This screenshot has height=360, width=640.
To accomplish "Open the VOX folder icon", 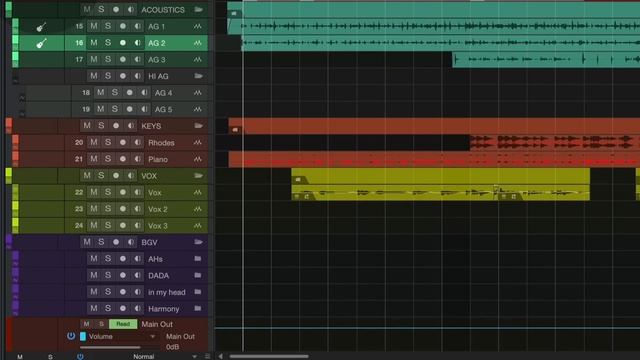I will click(198, 176).
